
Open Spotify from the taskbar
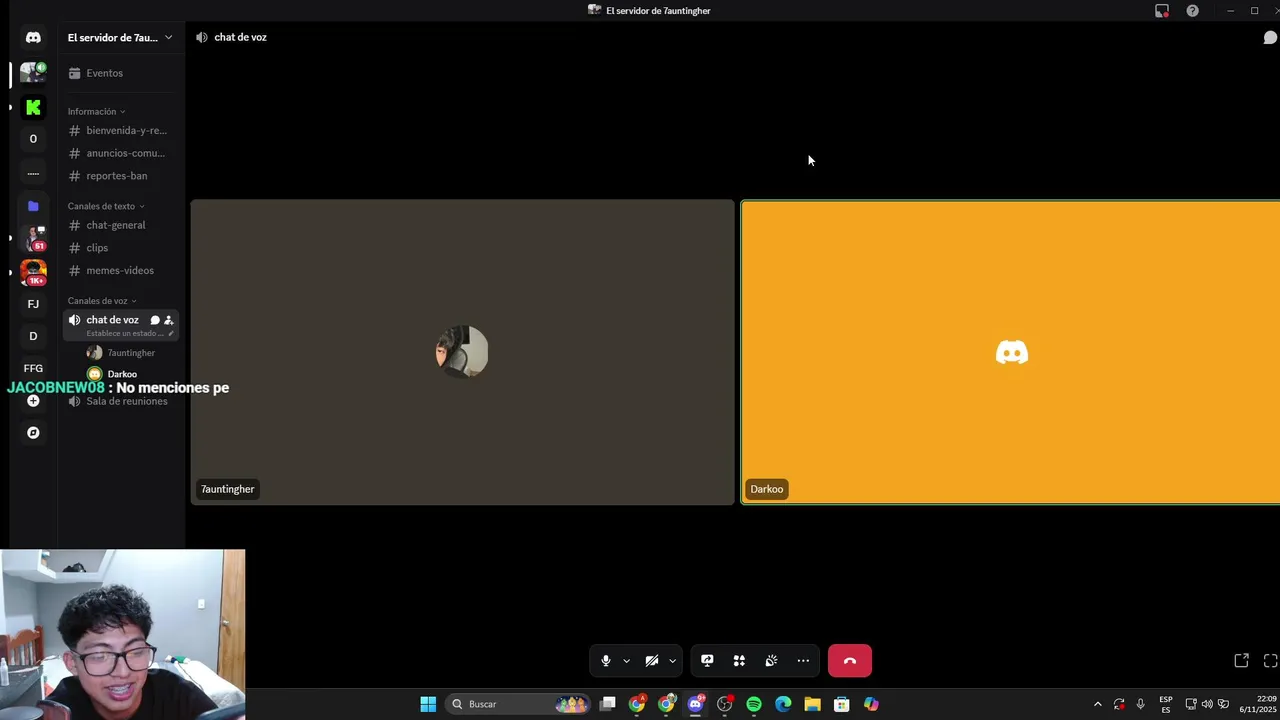754,704
